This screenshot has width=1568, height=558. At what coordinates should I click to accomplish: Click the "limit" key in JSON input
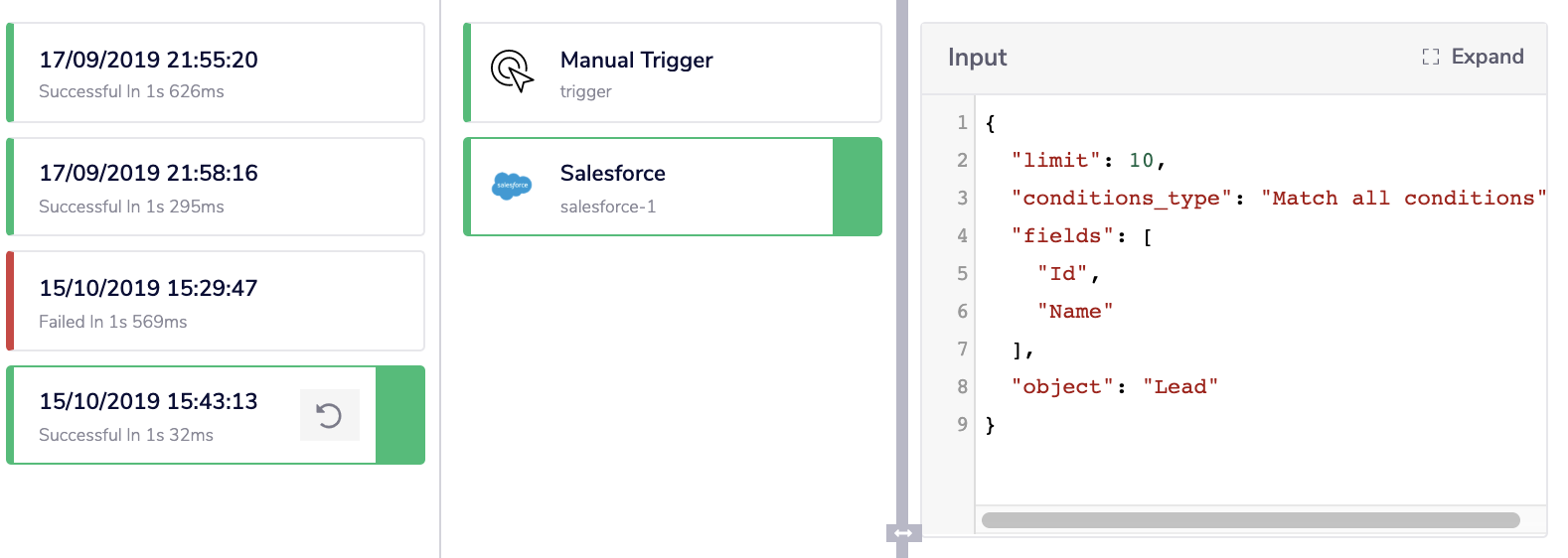1056,161
